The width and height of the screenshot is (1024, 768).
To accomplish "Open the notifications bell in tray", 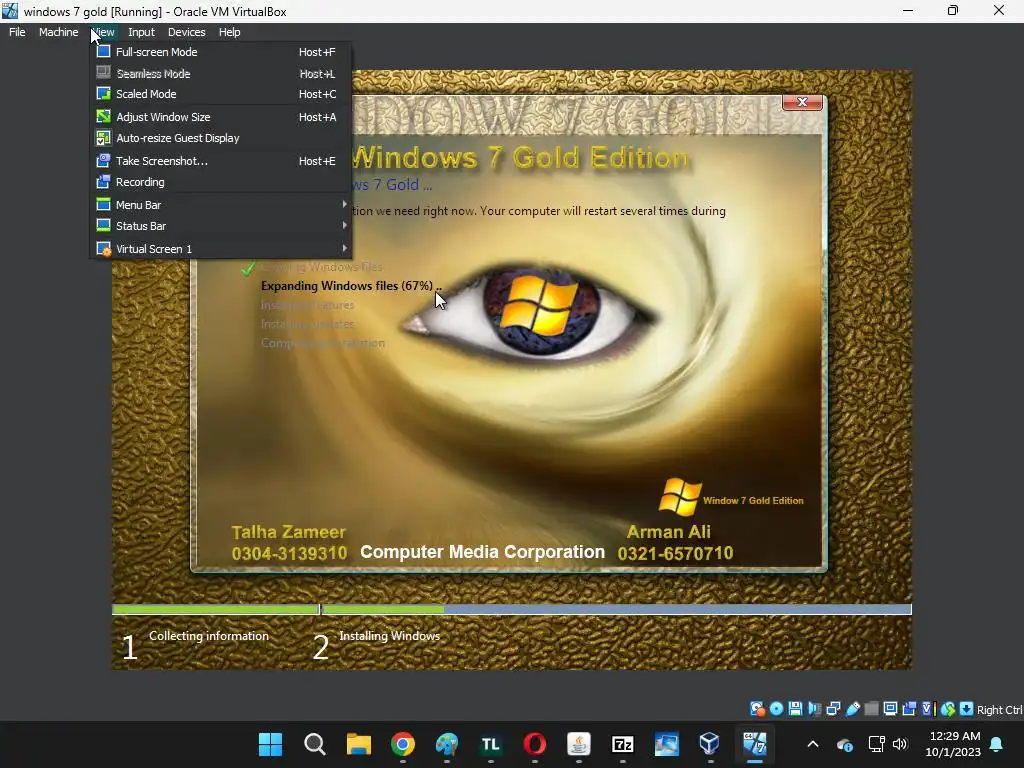I will coord(997,744).
